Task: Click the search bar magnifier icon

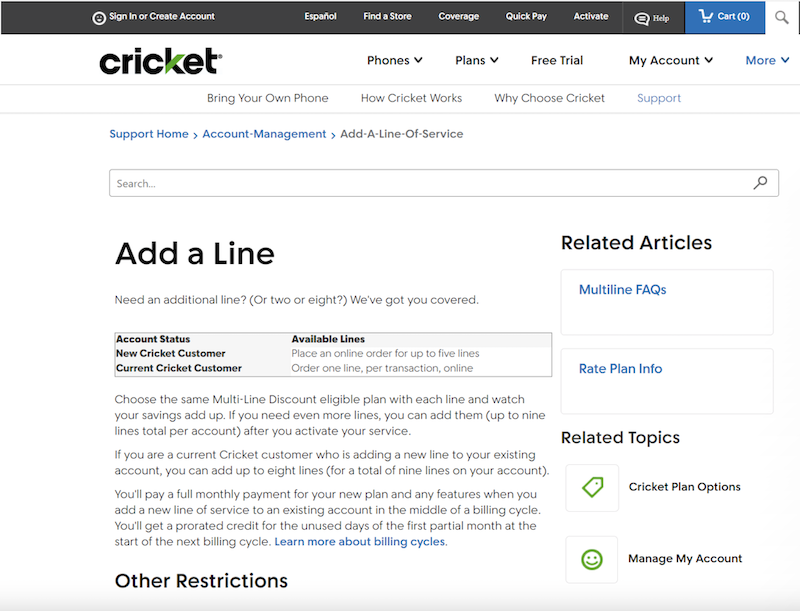Action: 761,183
